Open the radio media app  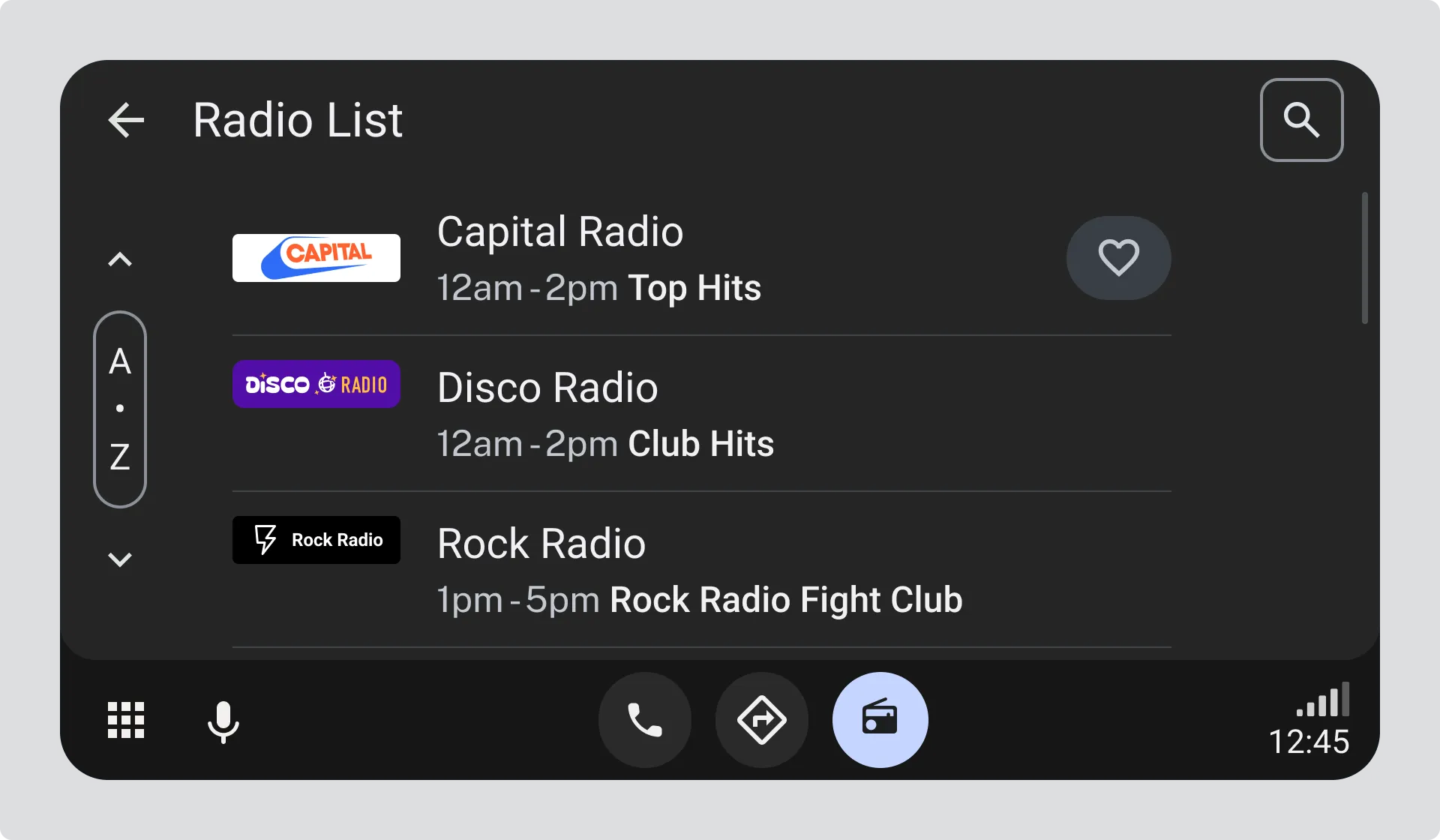click(880, 720)
